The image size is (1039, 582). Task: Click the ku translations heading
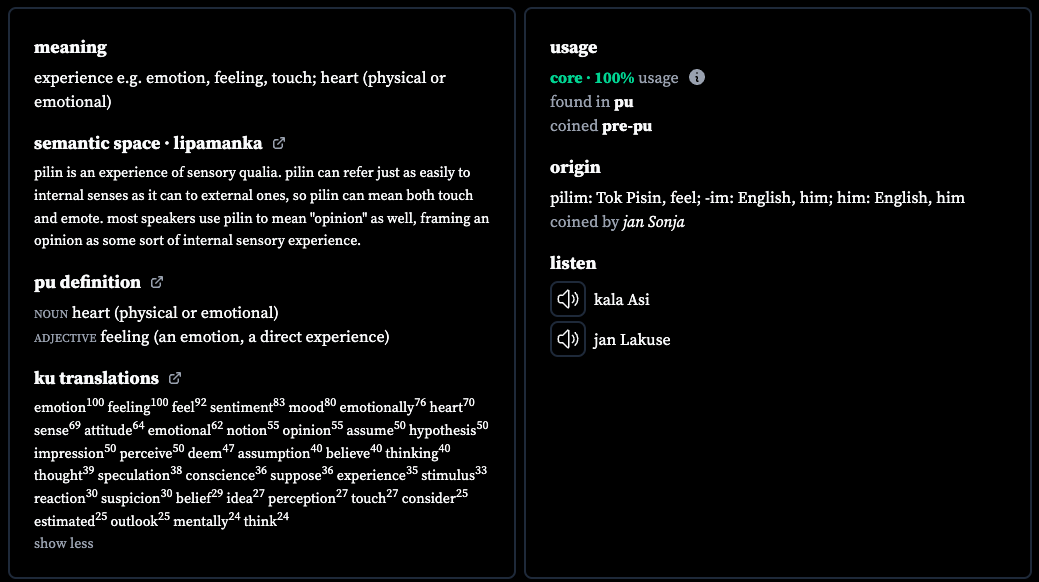pos(96,378)
